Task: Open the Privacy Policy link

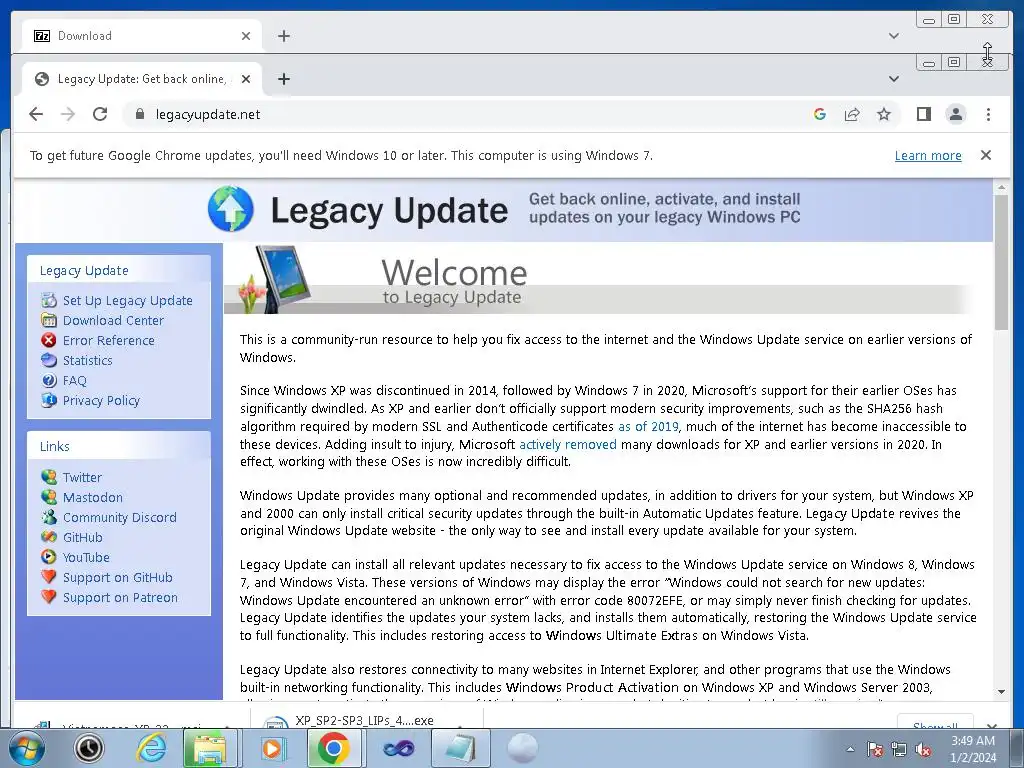Action: pos(101,400)
